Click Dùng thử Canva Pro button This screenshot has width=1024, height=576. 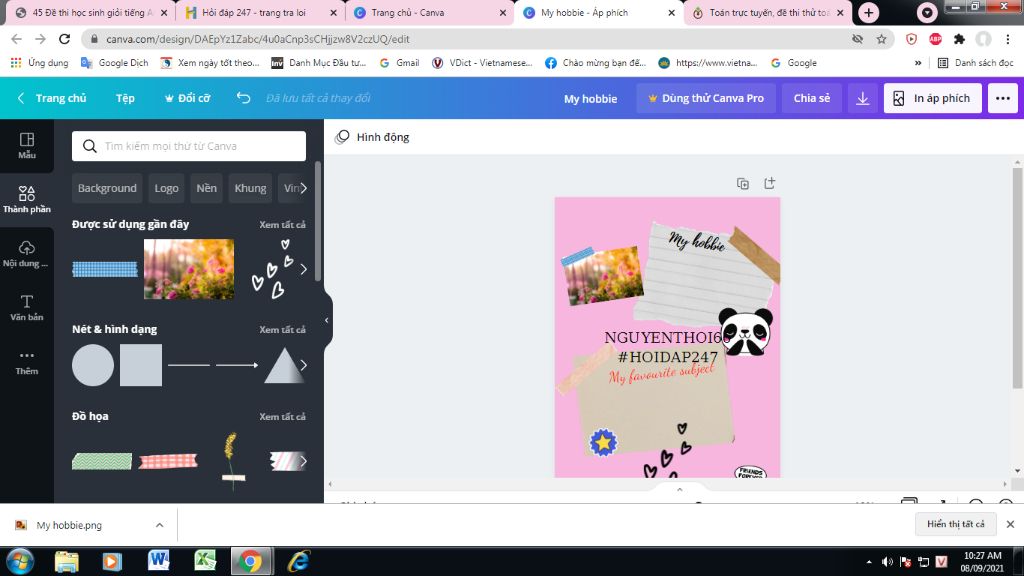click(706, 98)
